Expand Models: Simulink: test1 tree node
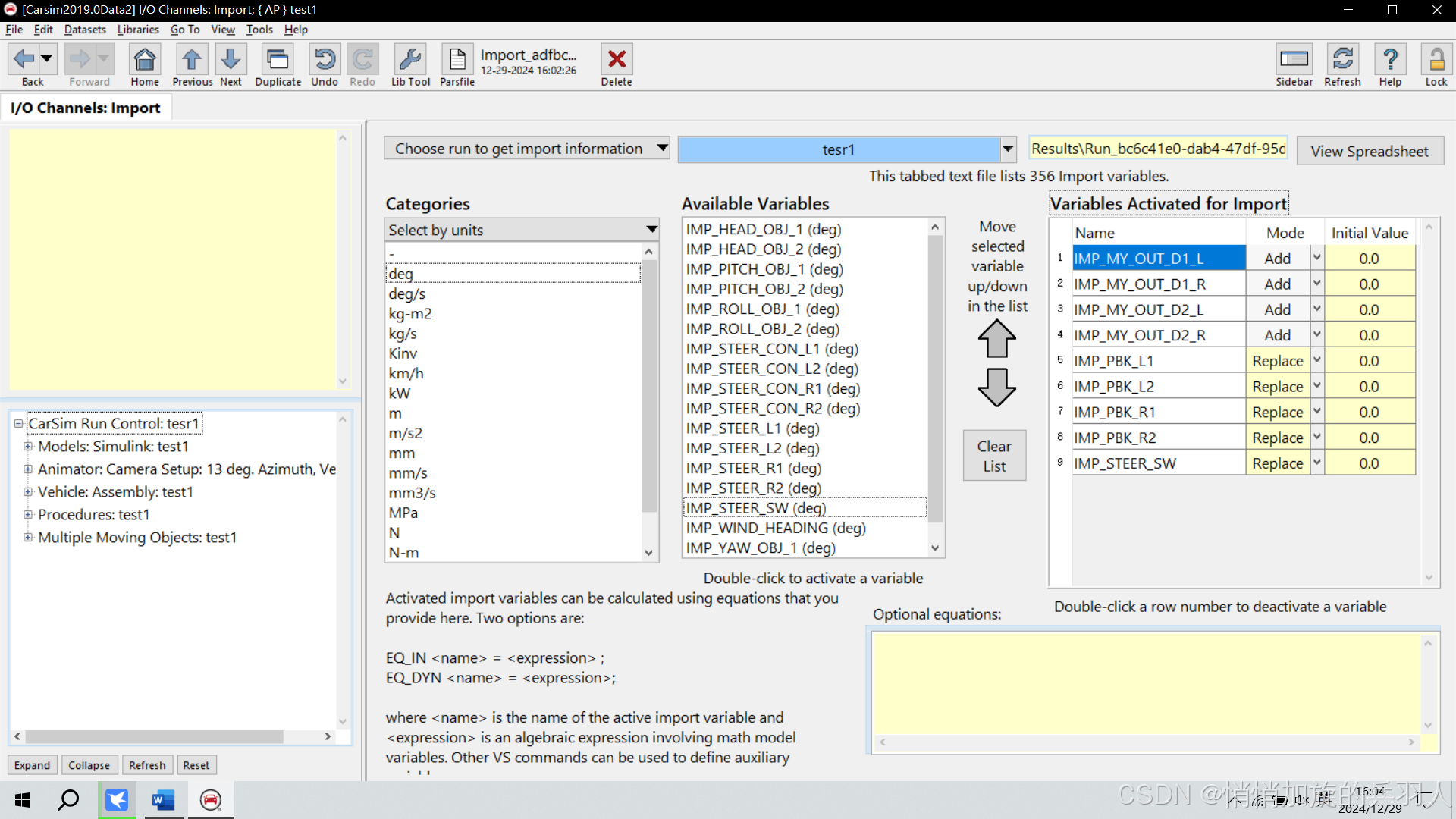 tap(28, 447)
